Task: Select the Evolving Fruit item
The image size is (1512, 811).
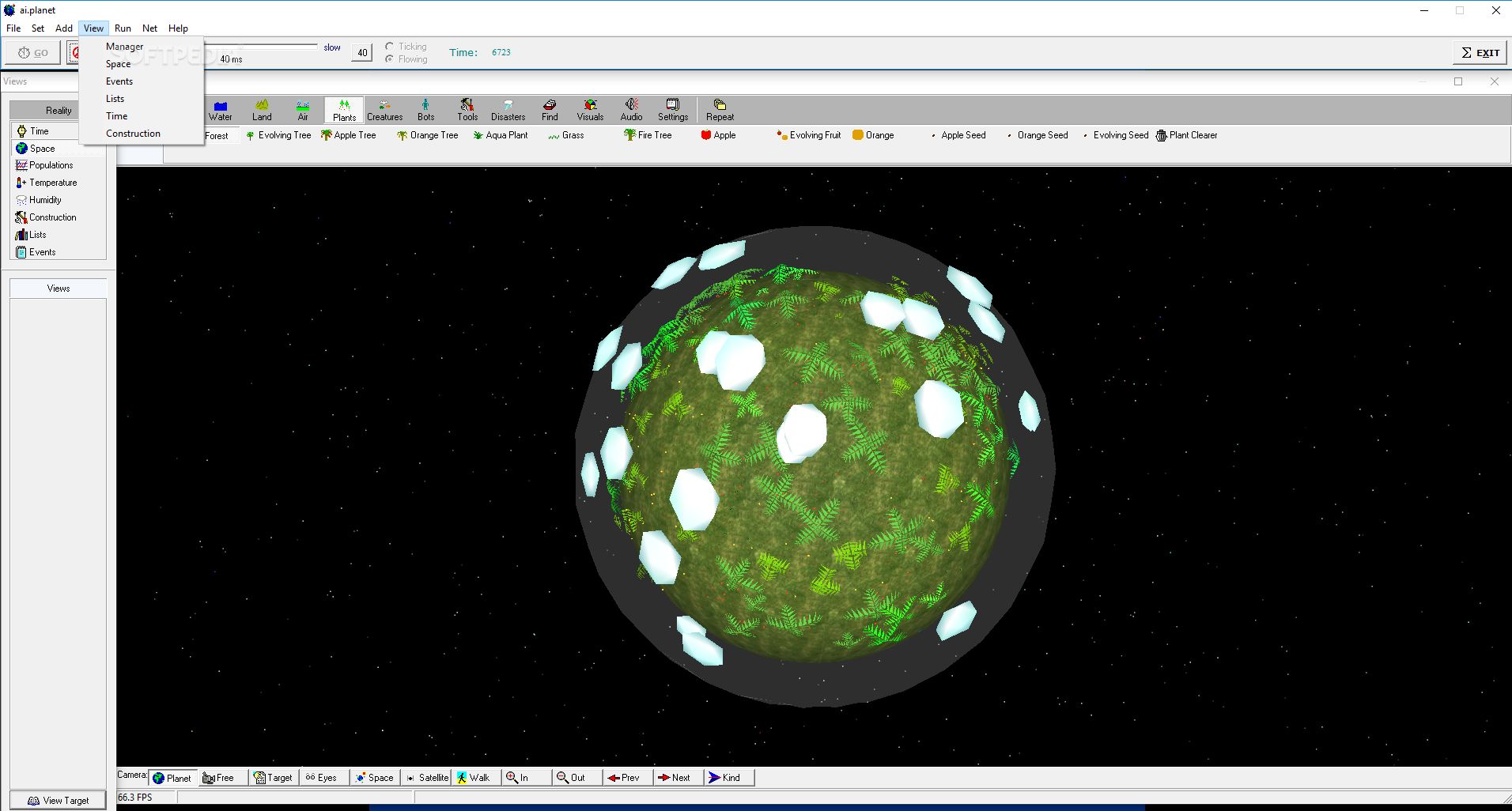Action: (808, 135)
